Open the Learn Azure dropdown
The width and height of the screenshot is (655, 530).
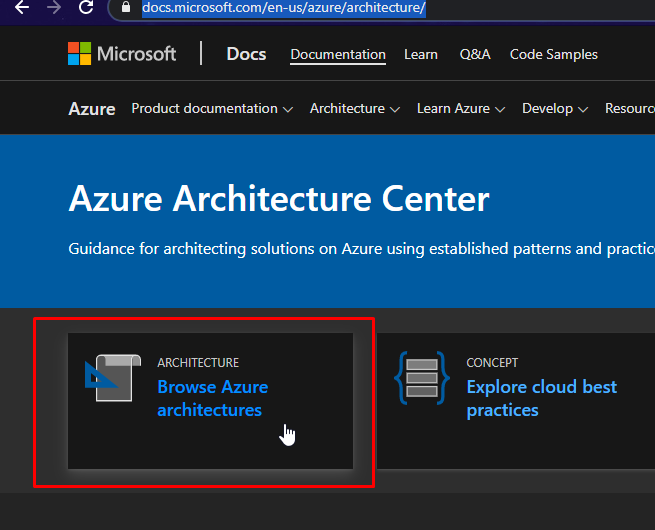tap(461, 108)
